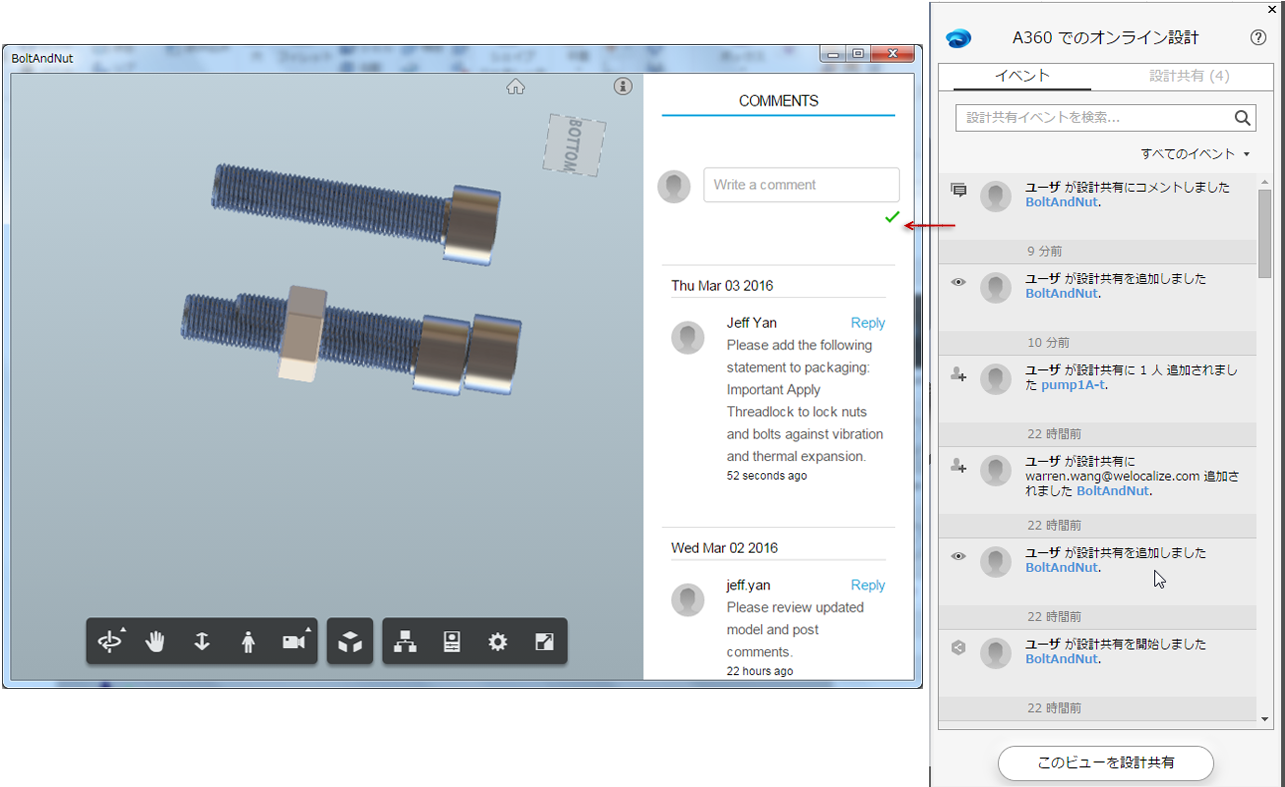
Task: Open the Properties panel icon
Action: coord(451,642)
